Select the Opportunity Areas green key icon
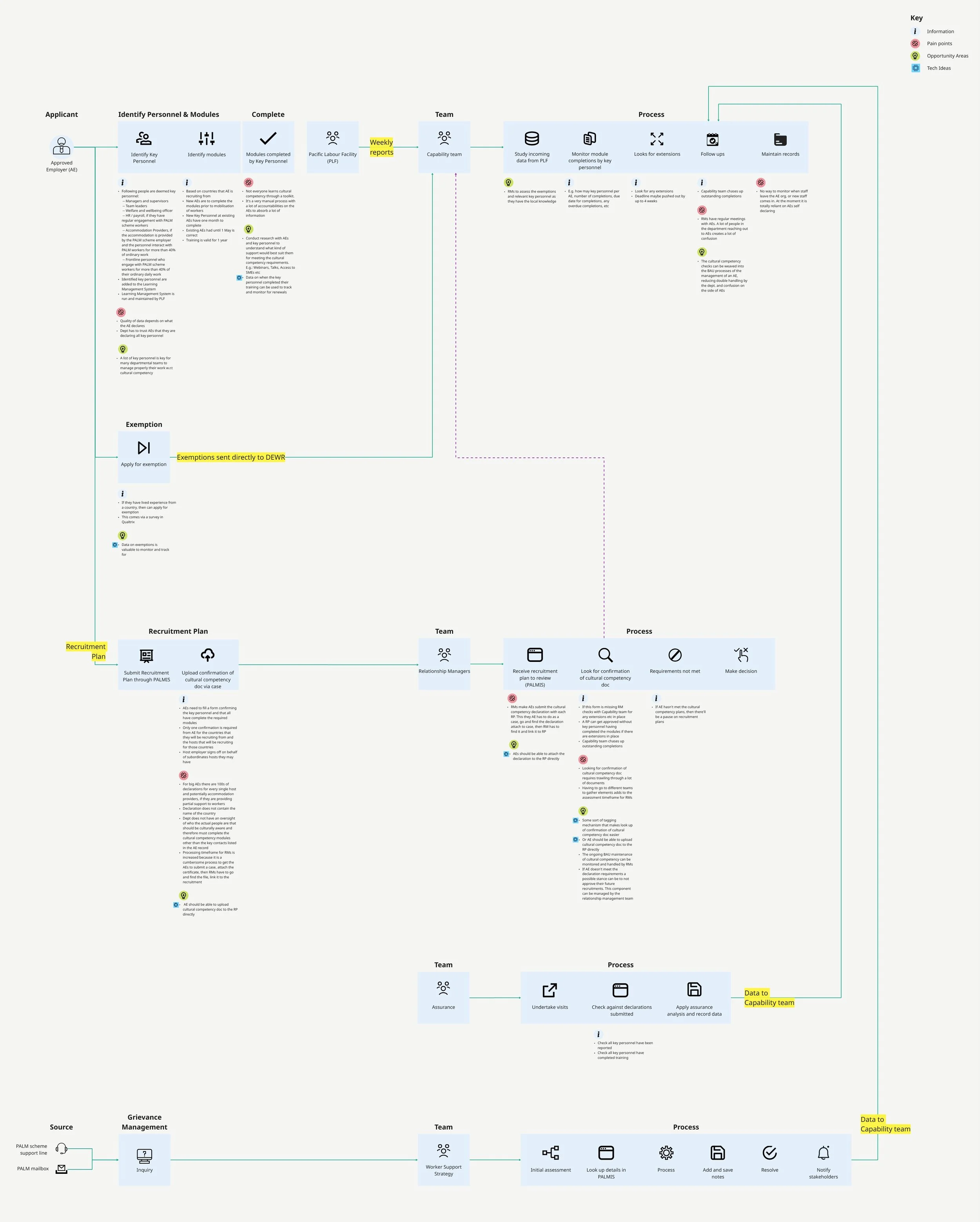The height and width of the screenshot is (1222, 980). 915,56
